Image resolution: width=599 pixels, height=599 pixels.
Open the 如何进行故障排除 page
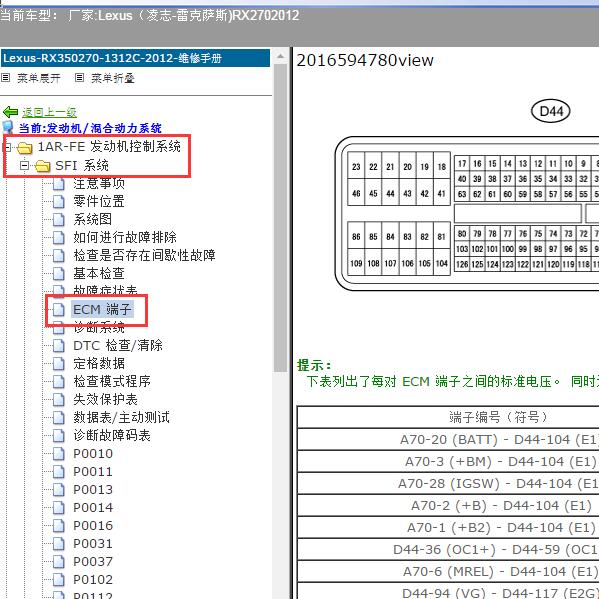(x=125, y=237)
